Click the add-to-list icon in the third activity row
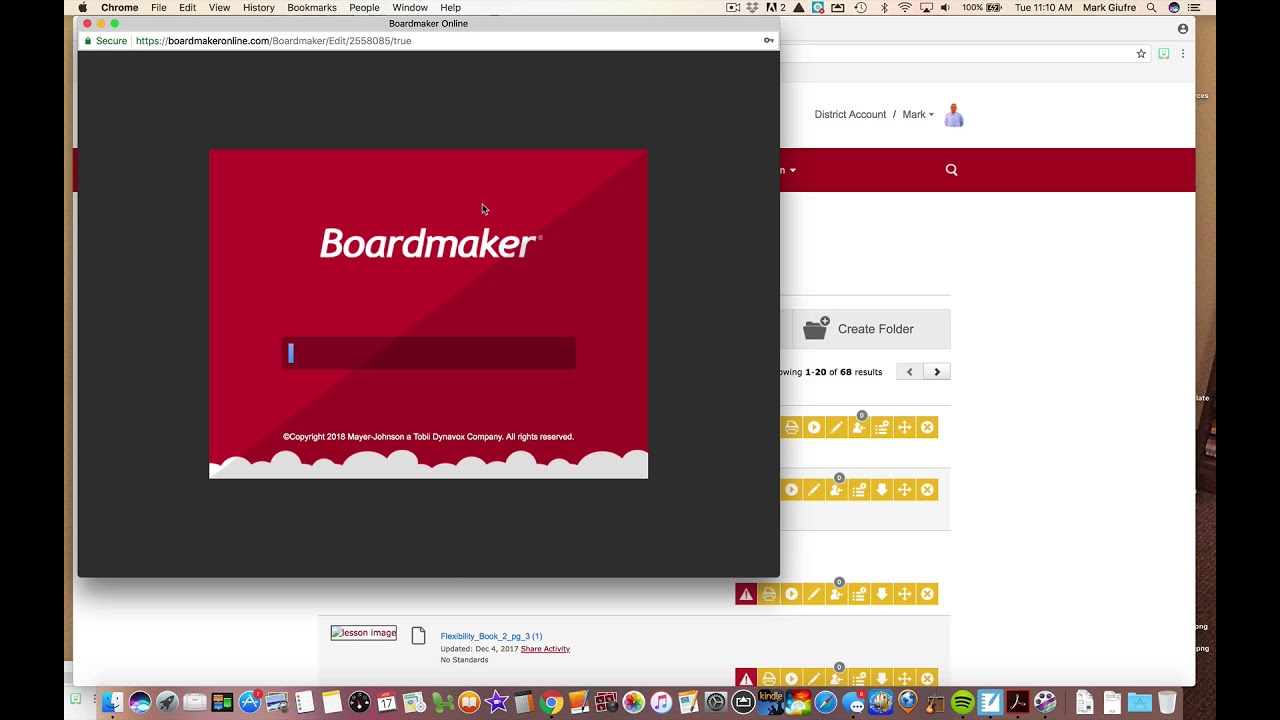Viewport: 1280px width, 720px height. coord(859,594)
